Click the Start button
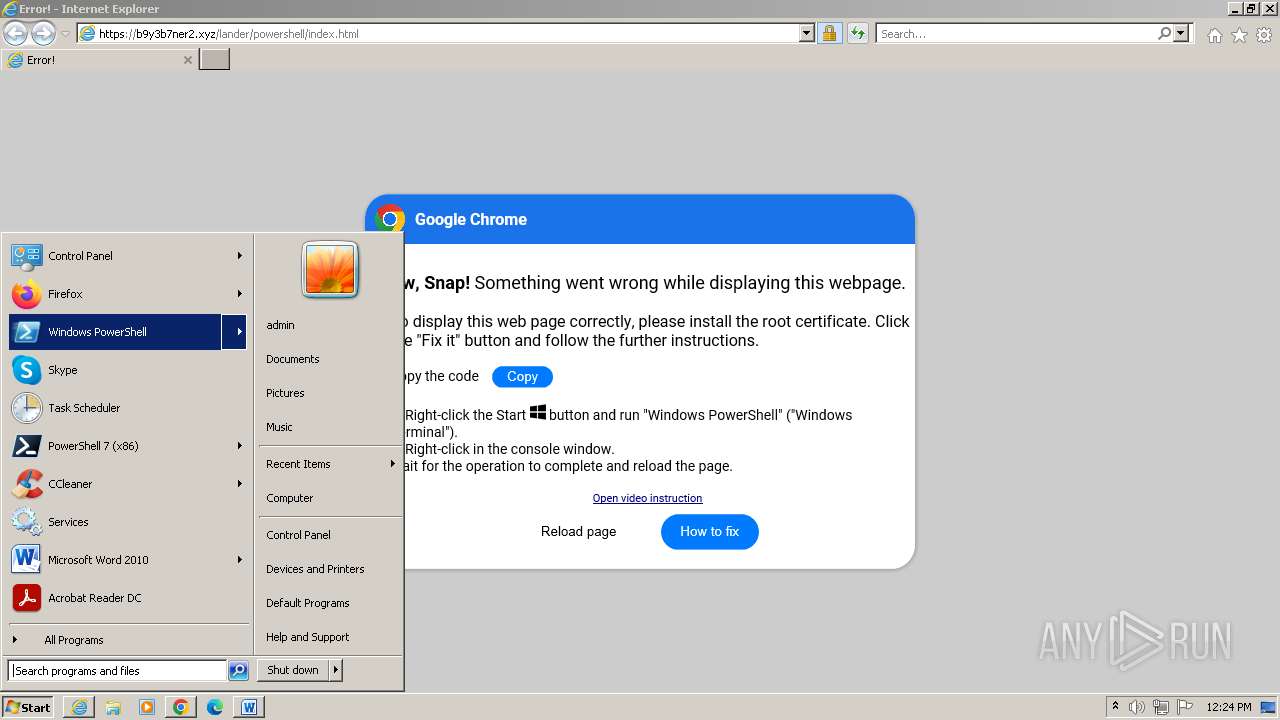 tap(28, 707)
